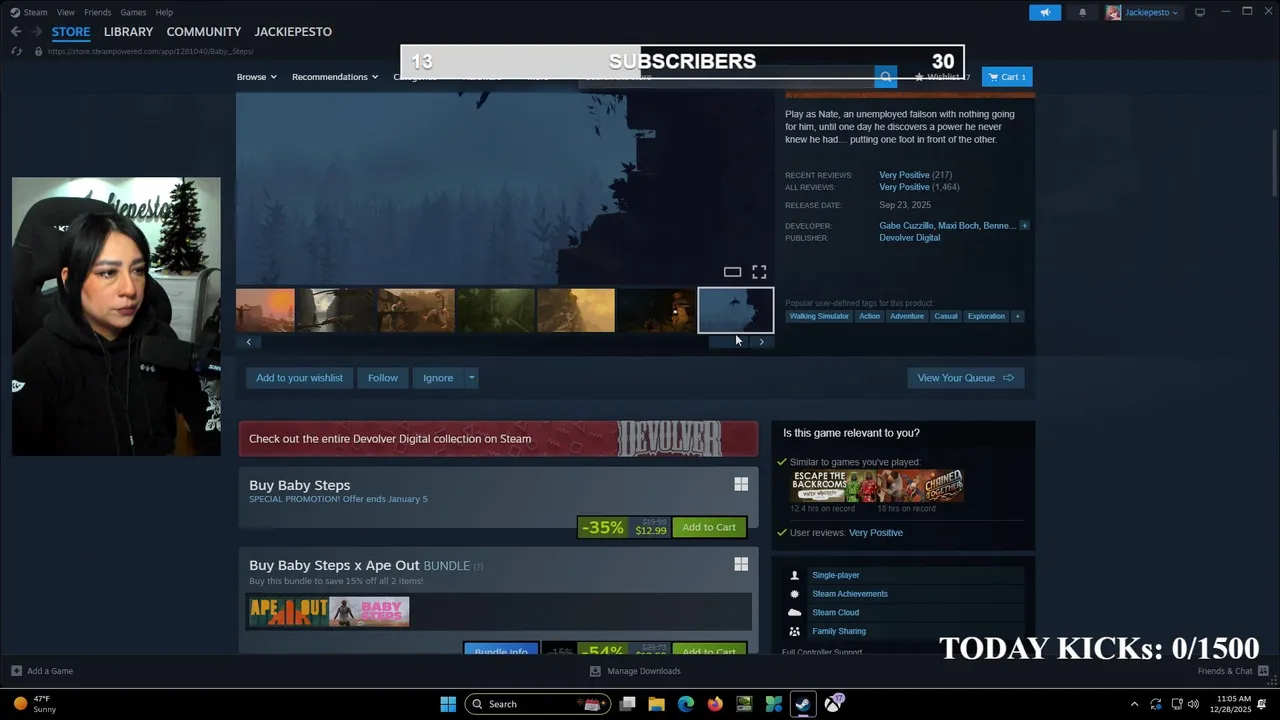Image resolution: width=1280 pixels, height=720 pixels.
Task: Open Manage Downloads
Action: [635, 671]
